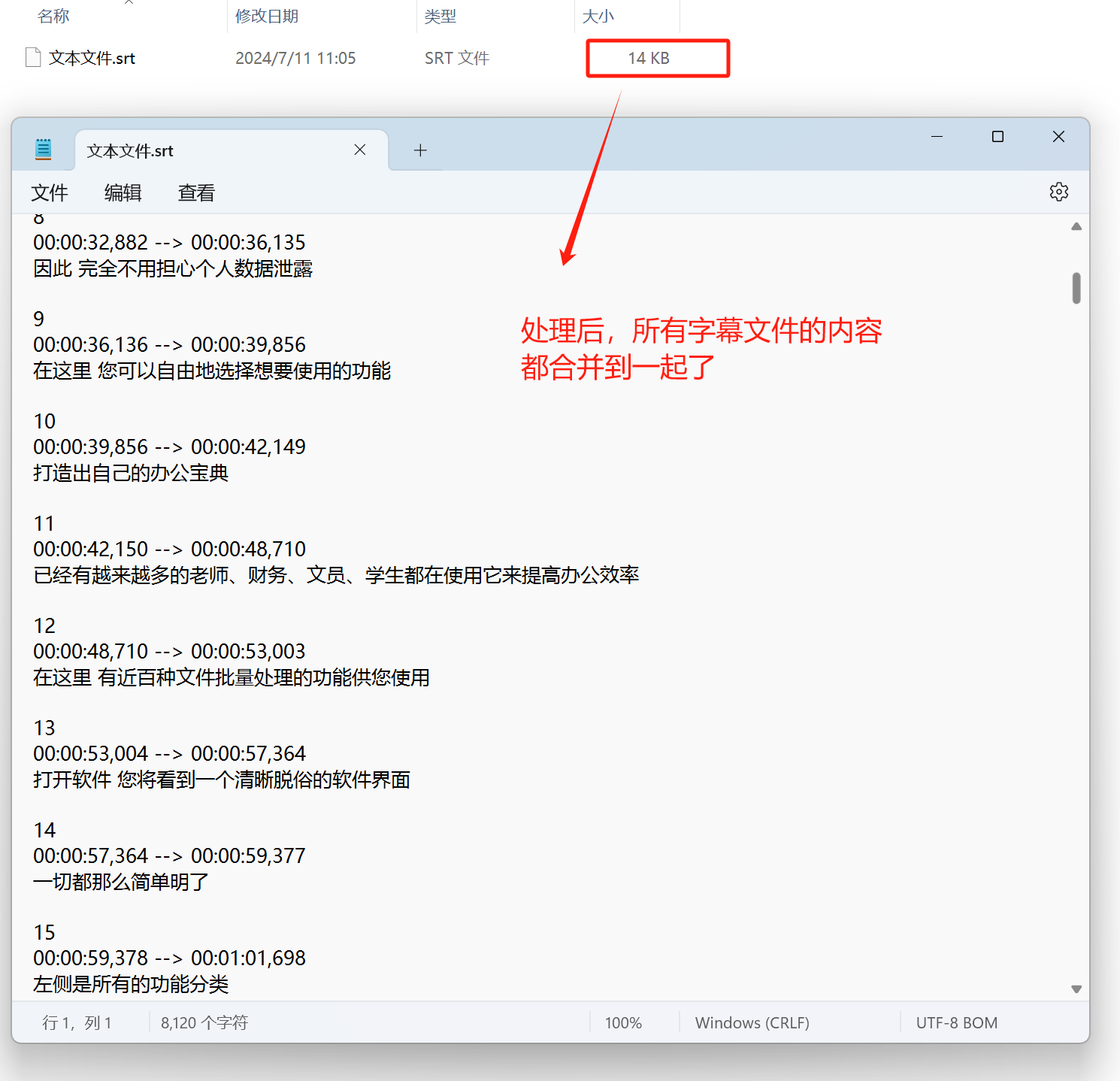Open the 文件 menu
The image size is (1120, 1081).
click(50, 193)
